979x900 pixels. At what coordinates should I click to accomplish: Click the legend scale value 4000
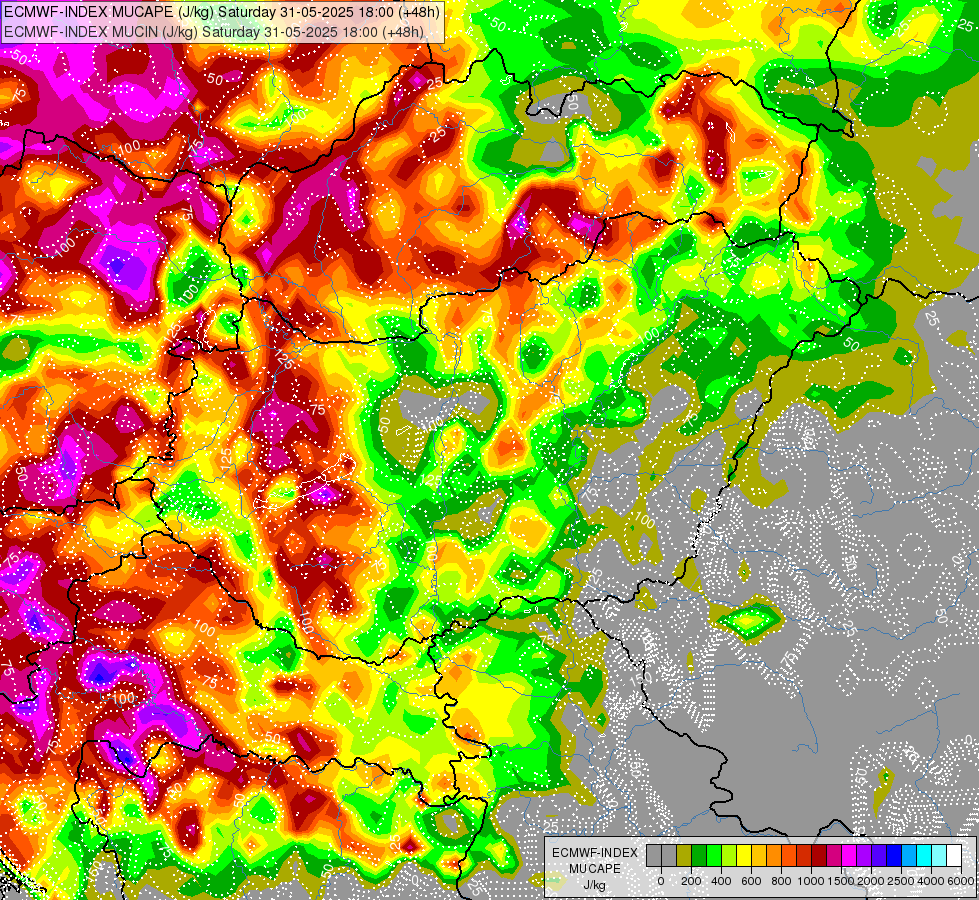(x=931, y=881)
